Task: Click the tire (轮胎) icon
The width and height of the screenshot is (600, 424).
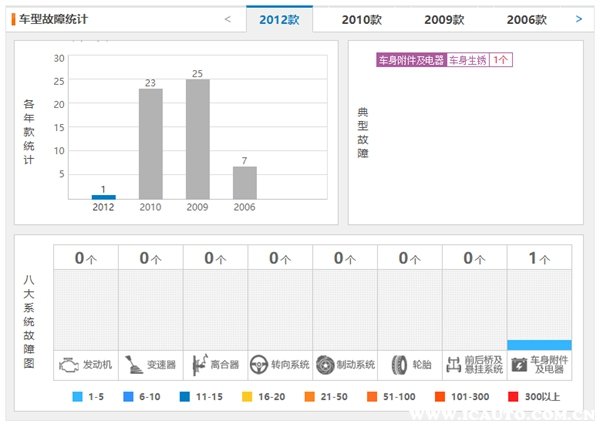Action: point(398,364)
